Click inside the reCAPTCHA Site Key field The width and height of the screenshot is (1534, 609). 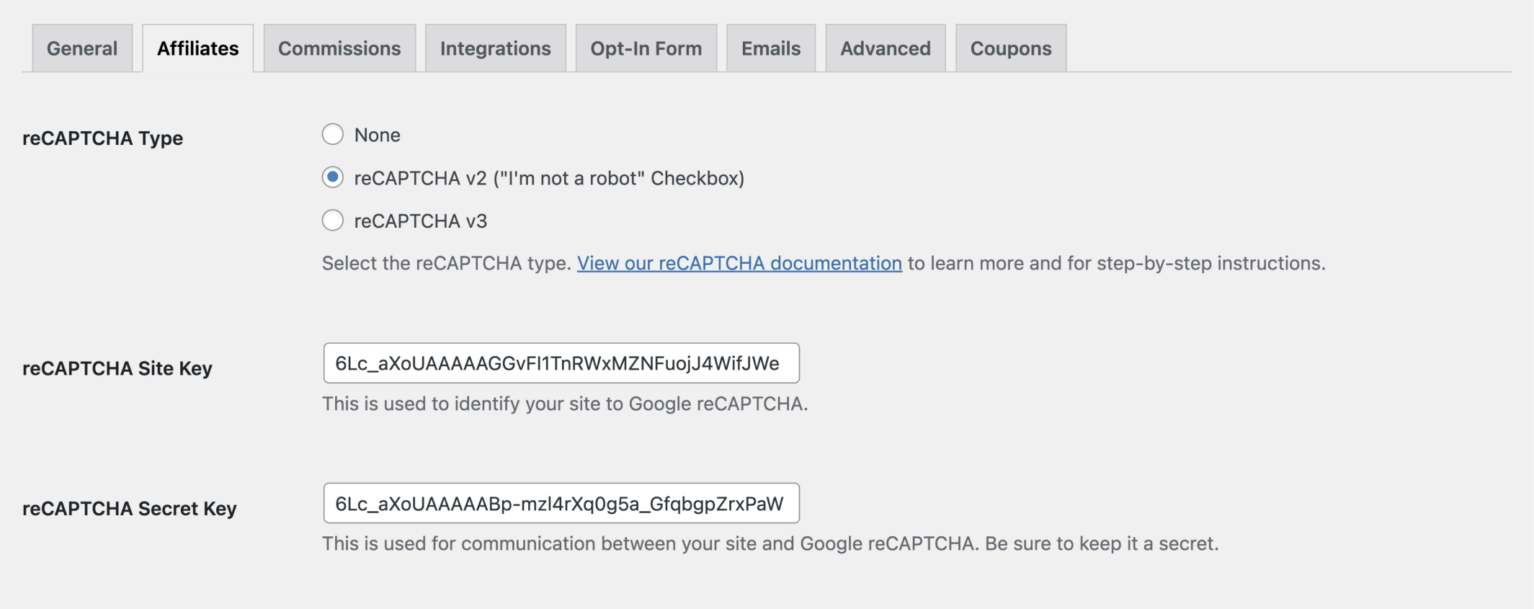560,363
